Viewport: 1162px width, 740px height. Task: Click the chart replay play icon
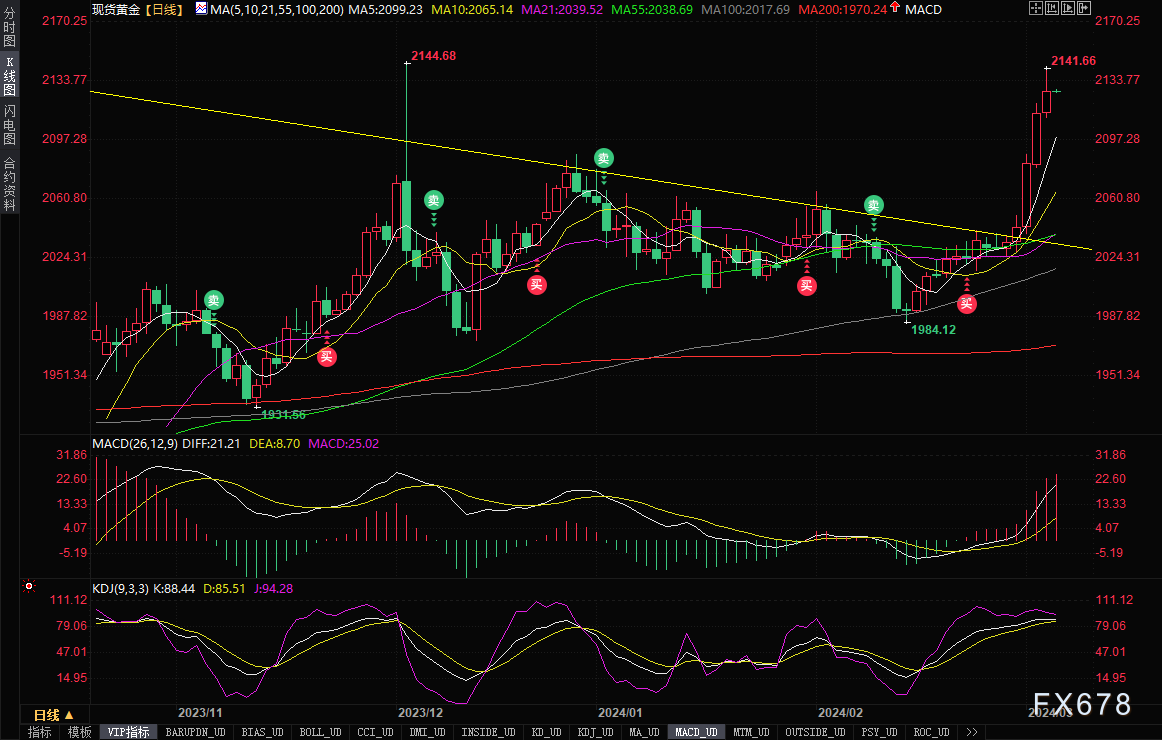point(1068,8)
